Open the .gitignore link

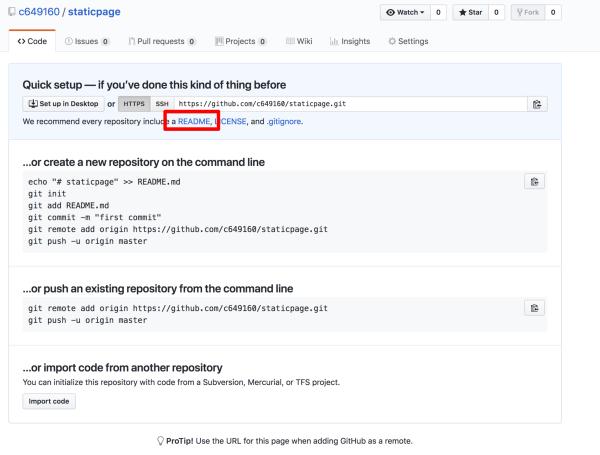pyautogui.click(x=284, y=121)
